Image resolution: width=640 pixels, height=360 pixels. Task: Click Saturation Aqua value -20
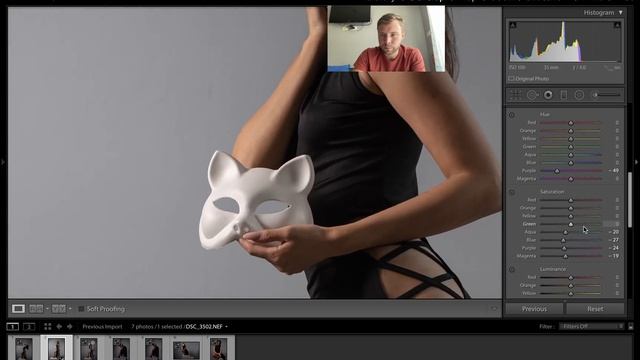pyautogui.click(x=613, y=232)
